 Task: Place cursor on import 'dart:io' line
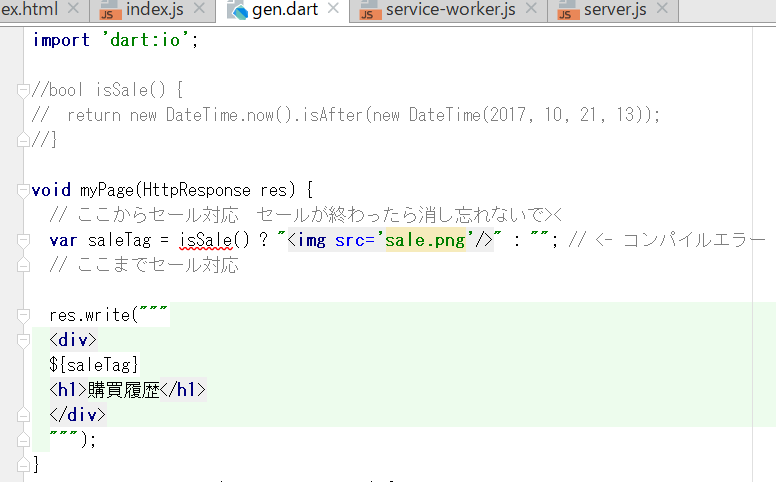pyautogui.click(x=115, y=40)
